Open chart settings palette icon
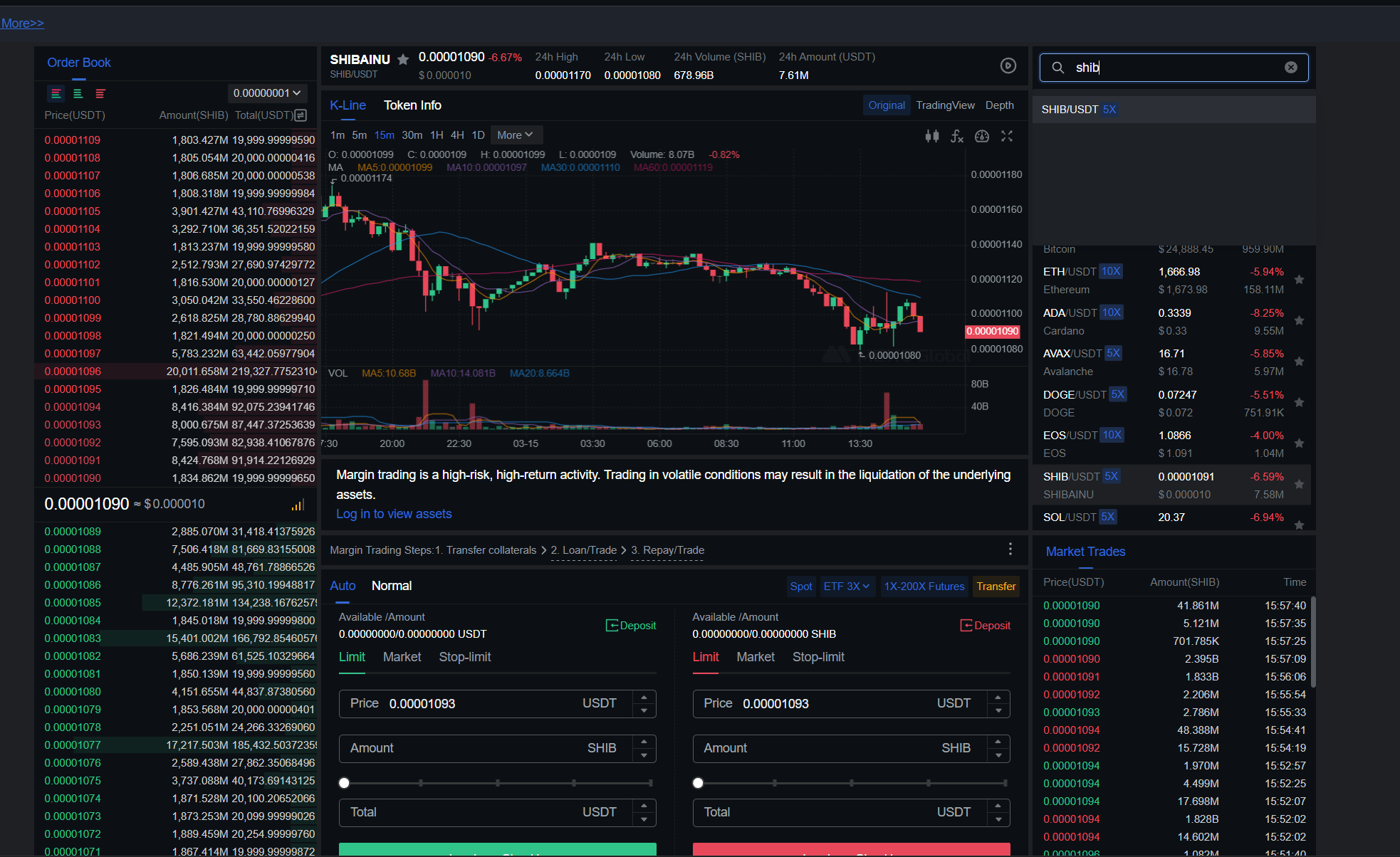 (x=981, y=136)
